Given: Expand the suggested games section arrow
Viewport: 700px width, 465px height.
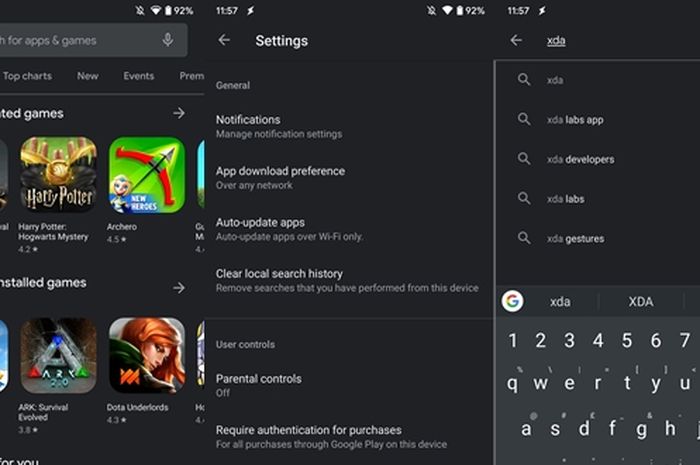Looking at the screenshot, I should 179,113.
